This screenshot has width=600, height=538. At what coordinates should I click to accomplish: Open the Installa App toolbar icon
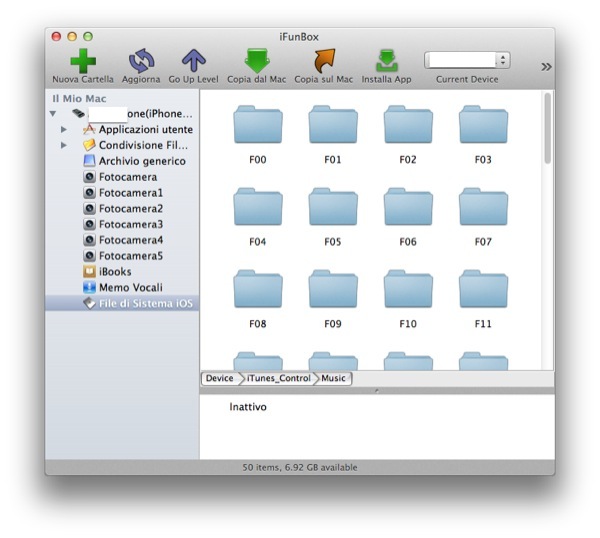tap(386, 61)
